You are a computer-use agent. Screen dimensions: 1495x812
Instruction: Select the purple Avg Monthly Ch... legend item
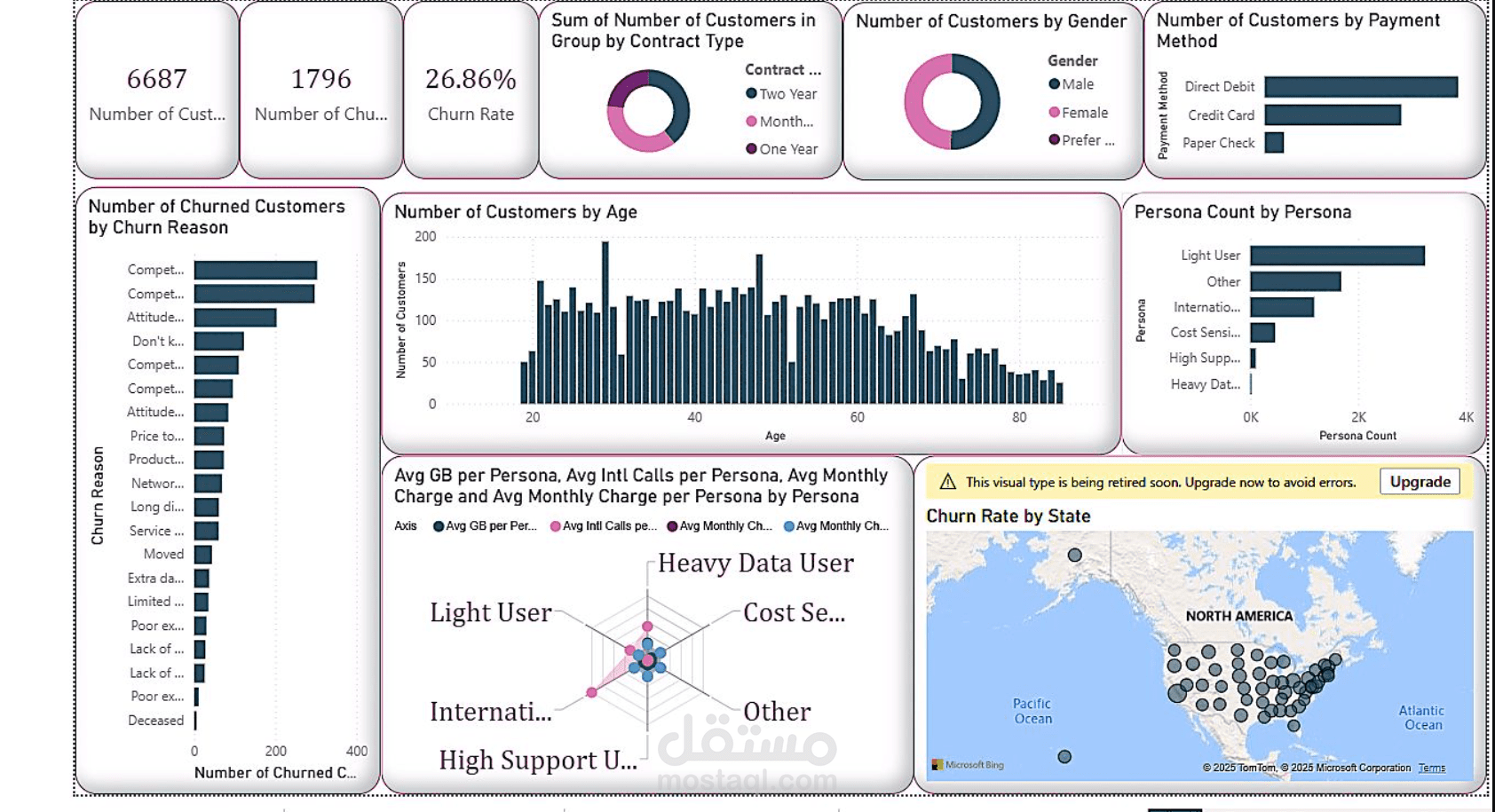(720, 526)
